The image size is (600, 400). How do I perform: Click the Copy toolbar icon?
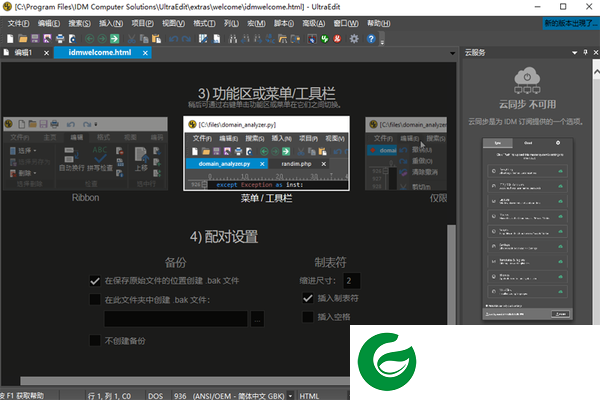point(144,39)
